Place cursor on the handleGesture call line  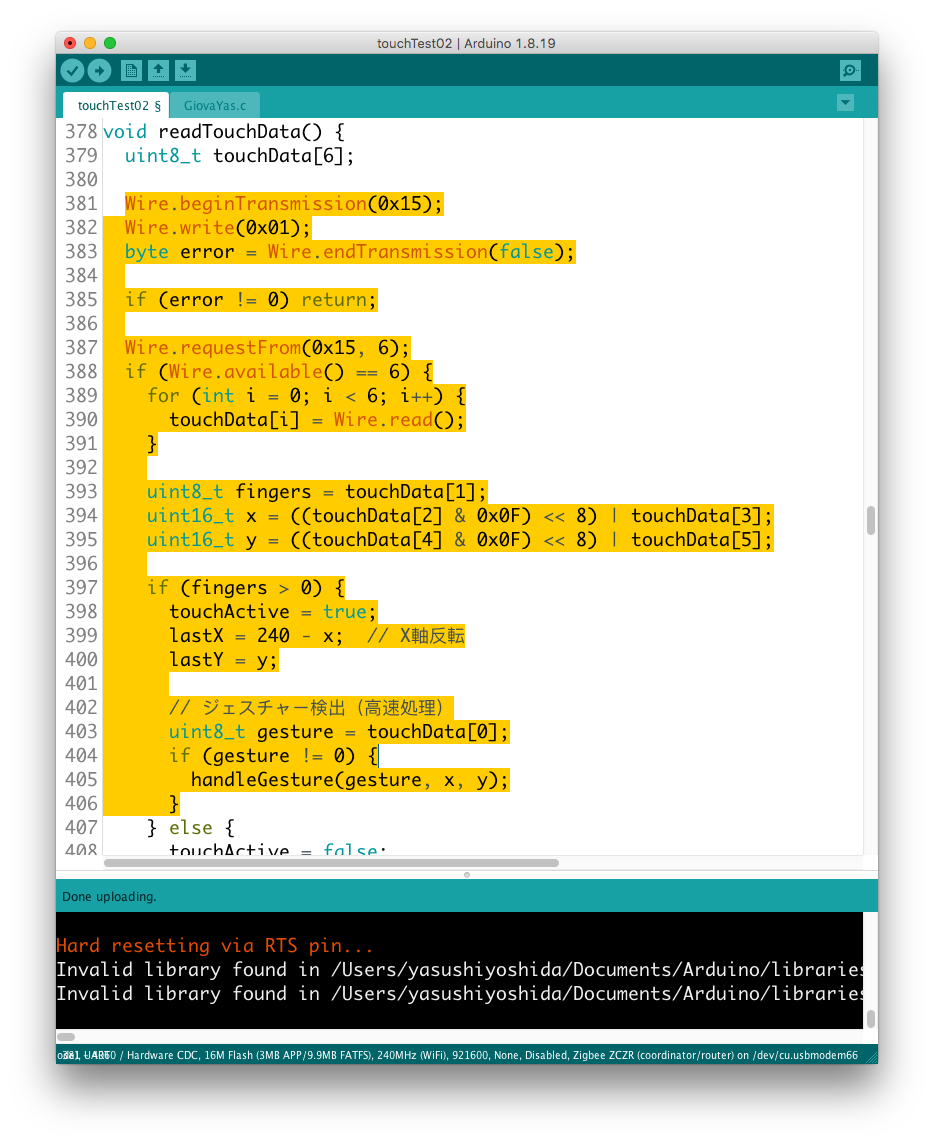click(x=350, y=780)
